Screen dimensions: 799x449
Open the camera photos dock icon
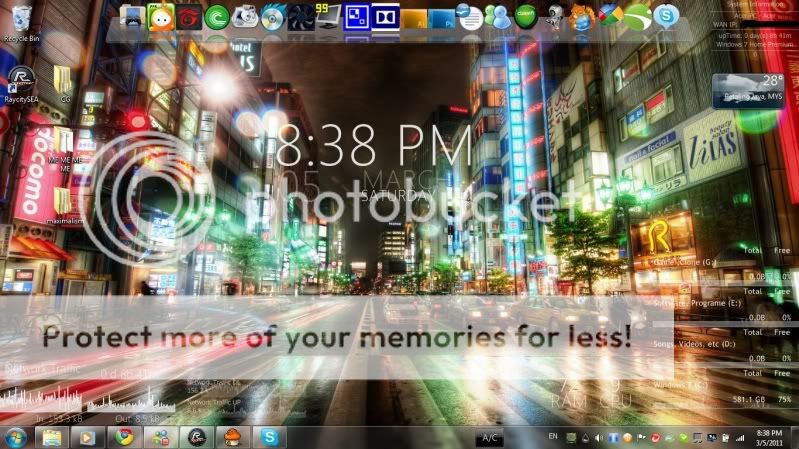(x=245, y=17)
